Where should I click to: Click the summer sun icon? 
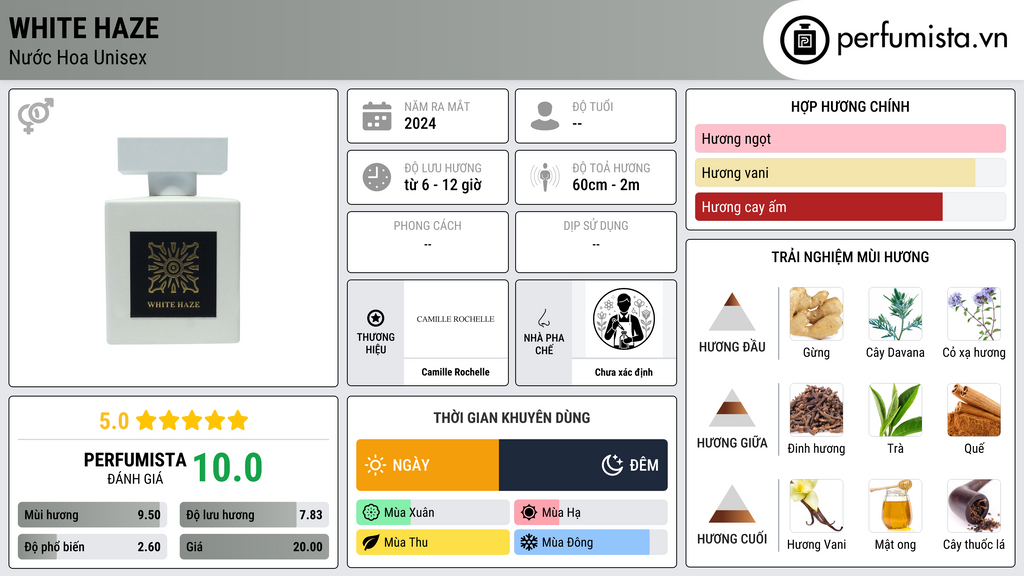[529, 513]
